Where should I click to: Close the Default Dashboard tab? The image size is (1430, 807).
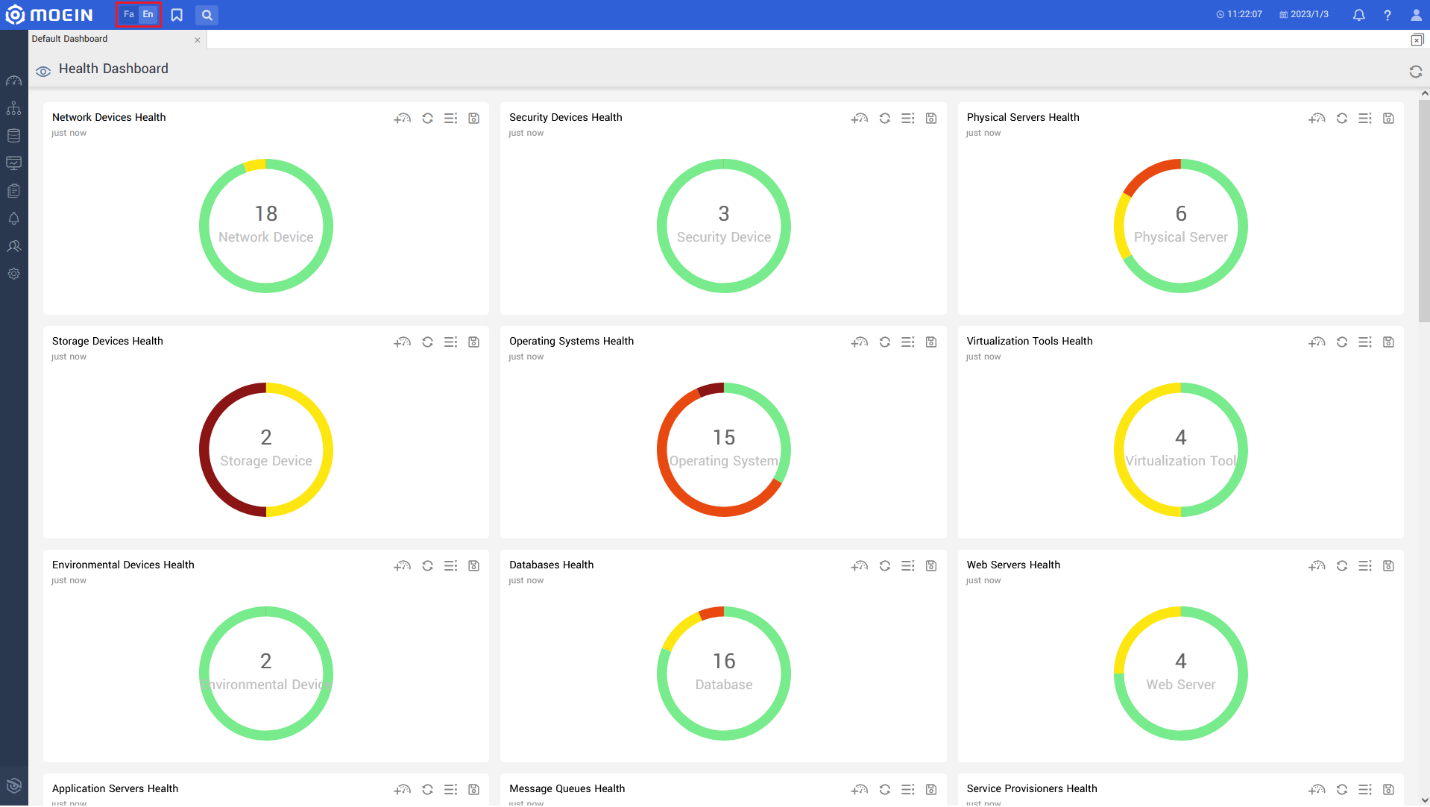197,40
